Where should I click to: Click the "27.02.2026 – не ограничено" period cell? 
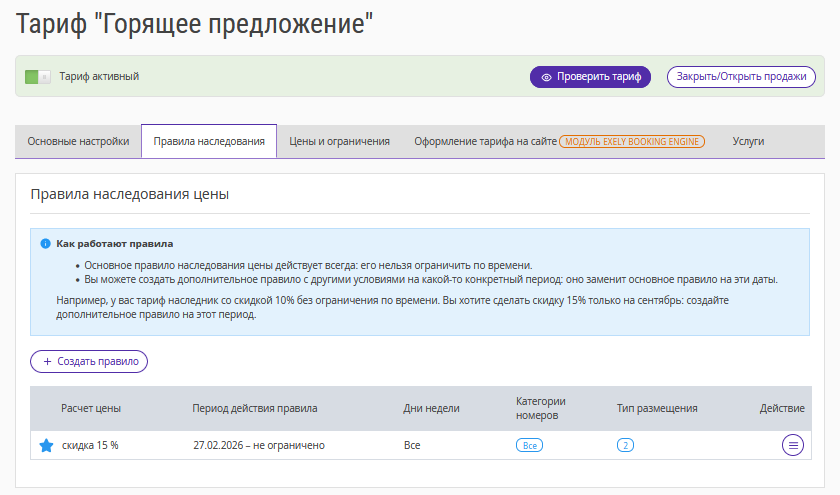[258, 446]
